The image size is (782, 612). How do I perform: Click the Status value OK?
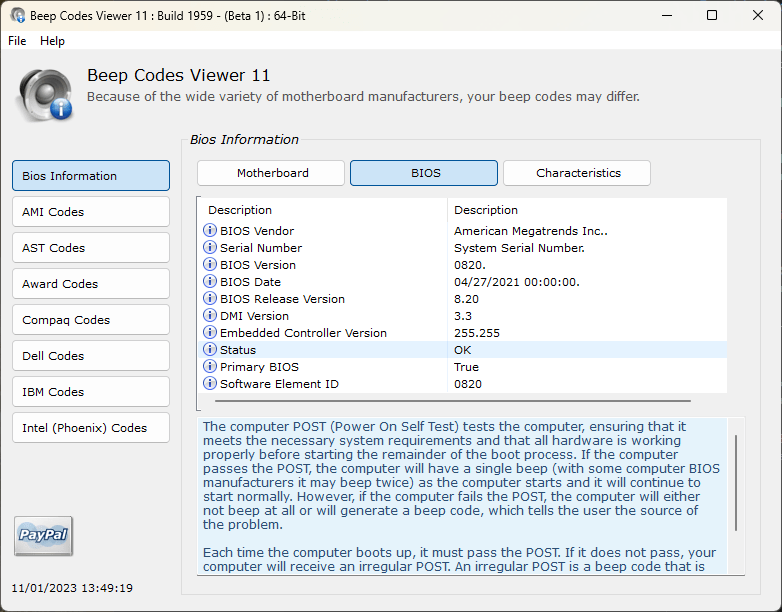[x=462, y=350]
